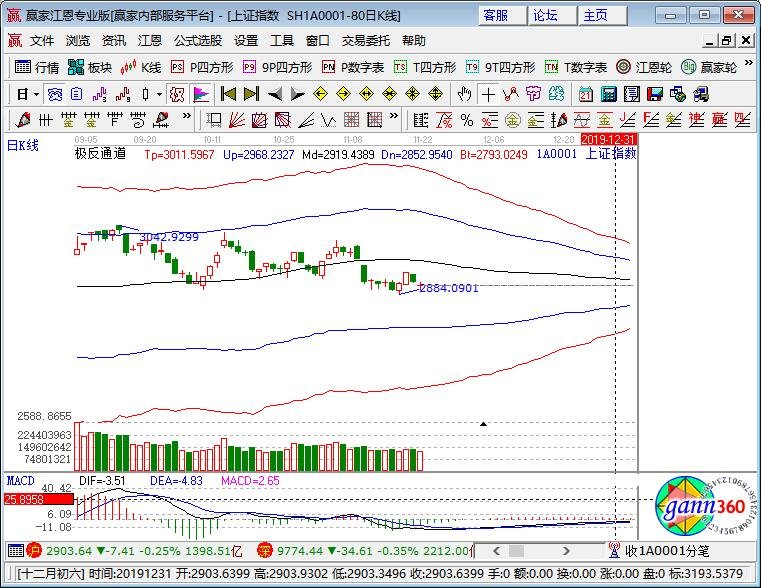Step forward with black right triangle

(x=298, y=94)
